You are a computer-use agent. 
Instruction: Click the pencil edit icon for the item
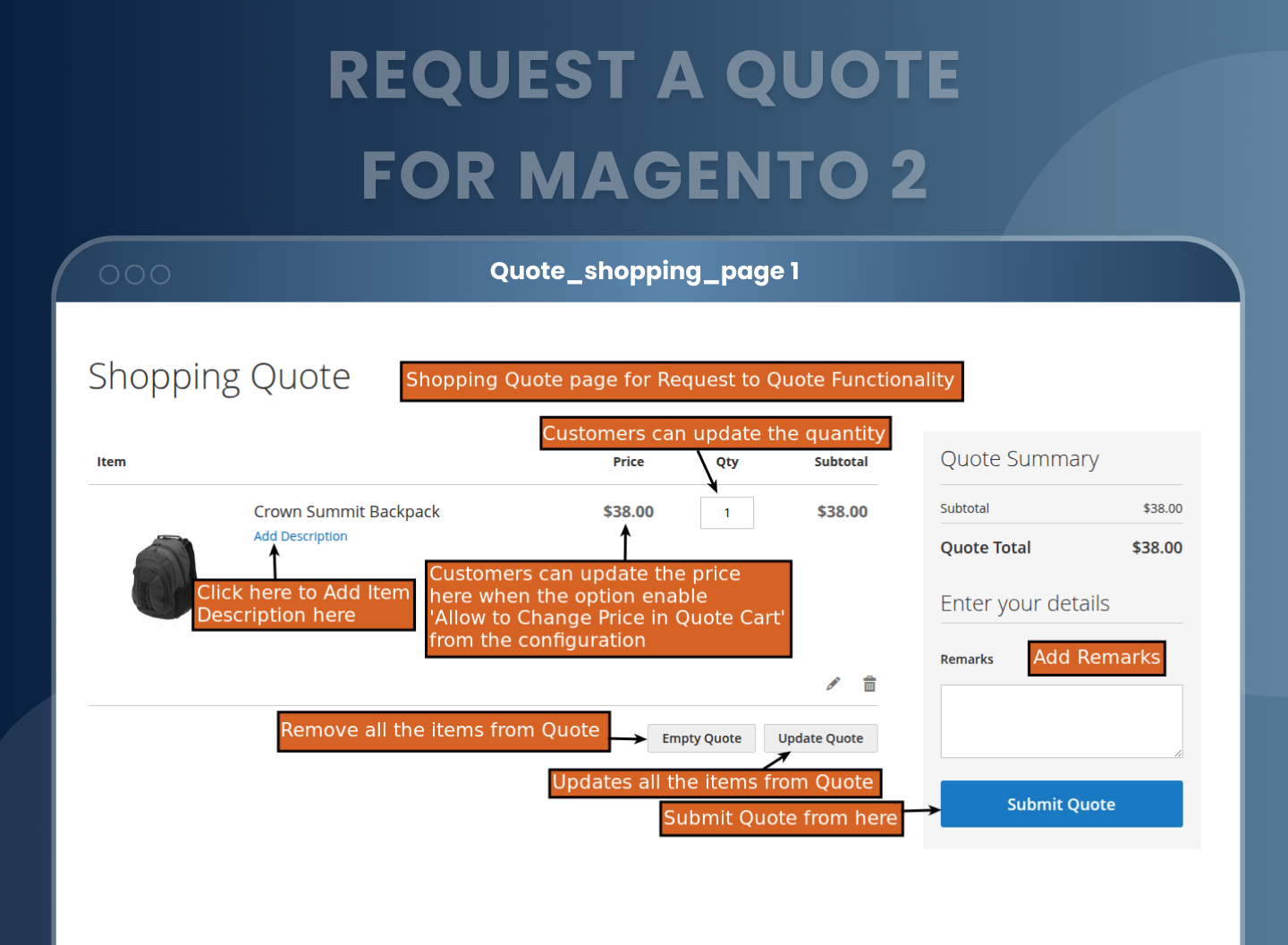(833, 684)
